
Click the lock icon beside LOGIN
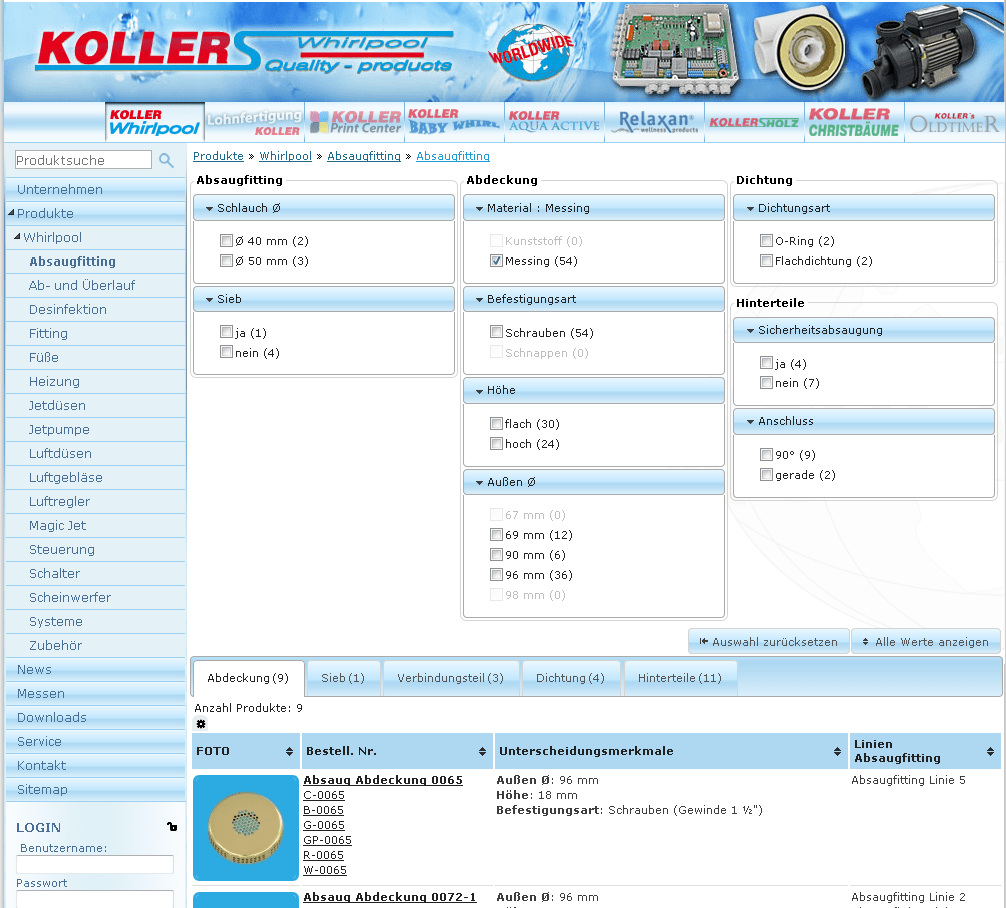pos(172,827)
